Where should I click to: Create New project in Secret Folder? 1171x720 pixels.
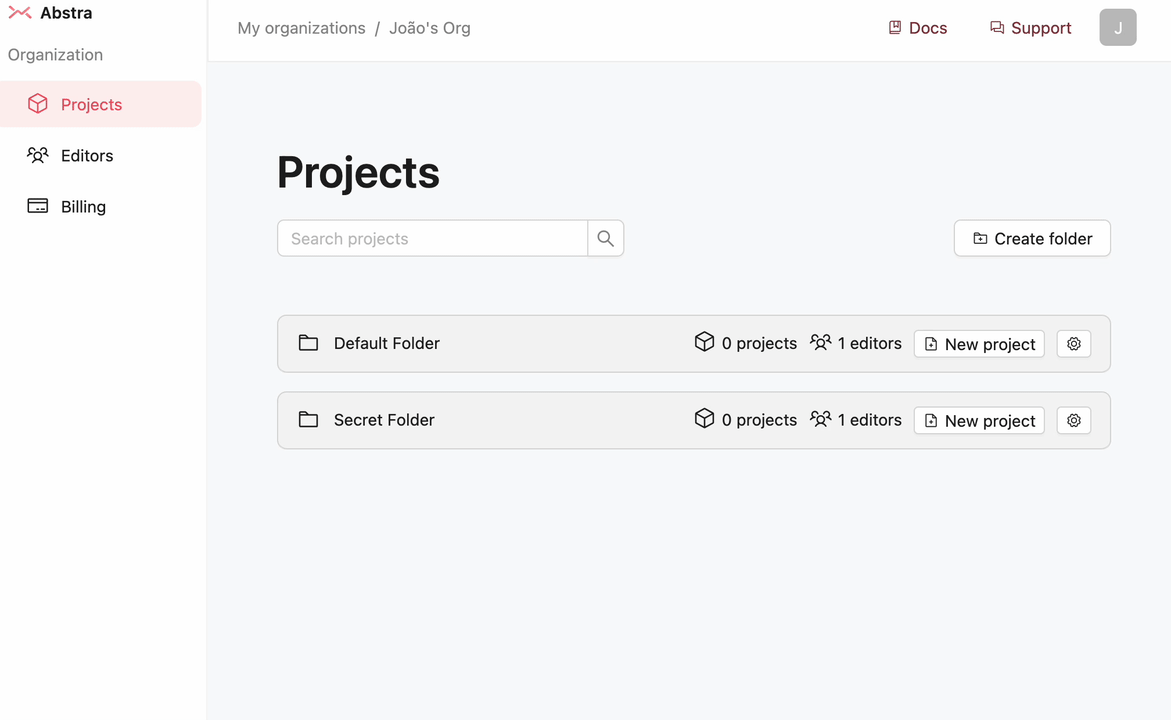(979, 420)
